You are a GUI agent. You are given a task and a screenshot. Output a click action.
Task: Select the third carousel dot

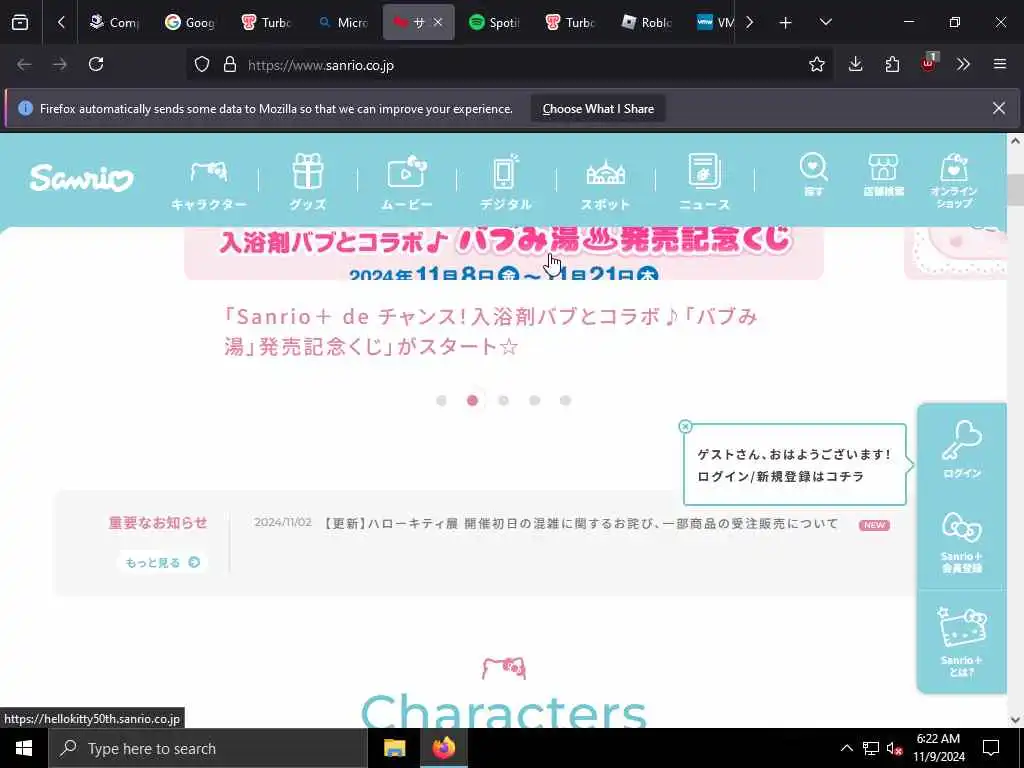504,400
